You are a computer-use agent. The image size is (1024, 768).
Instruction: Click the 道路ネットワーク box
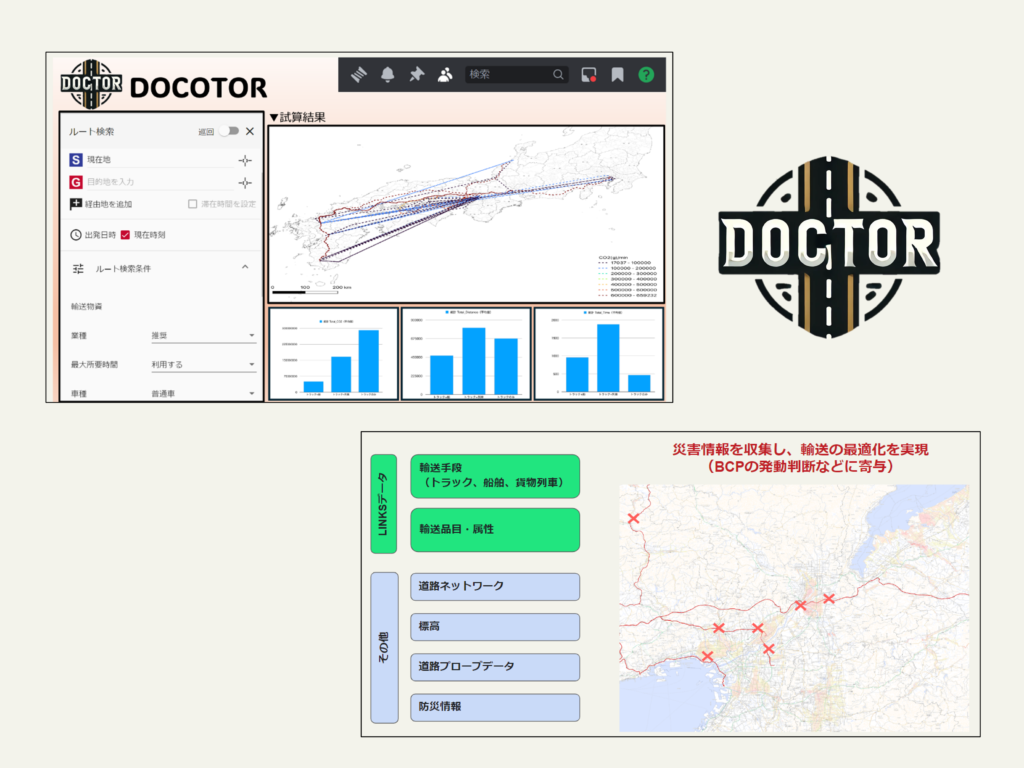point(495,586)
